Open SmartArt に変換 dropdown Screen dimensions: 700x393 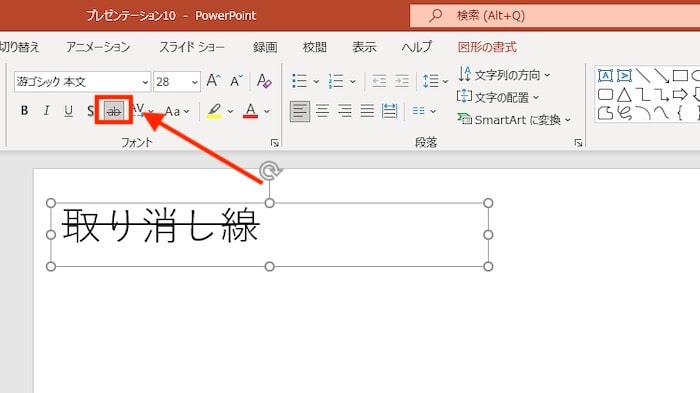[514, 120]
